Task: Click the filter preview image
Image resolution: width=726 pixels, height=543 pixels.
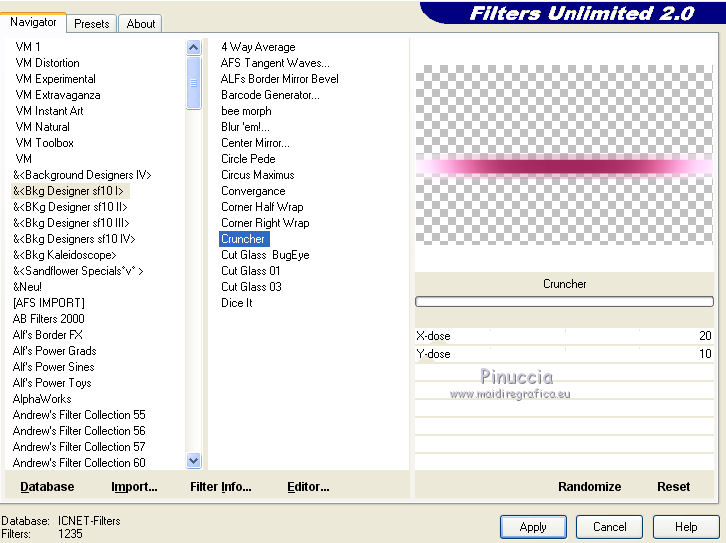Action: (564, 155)
